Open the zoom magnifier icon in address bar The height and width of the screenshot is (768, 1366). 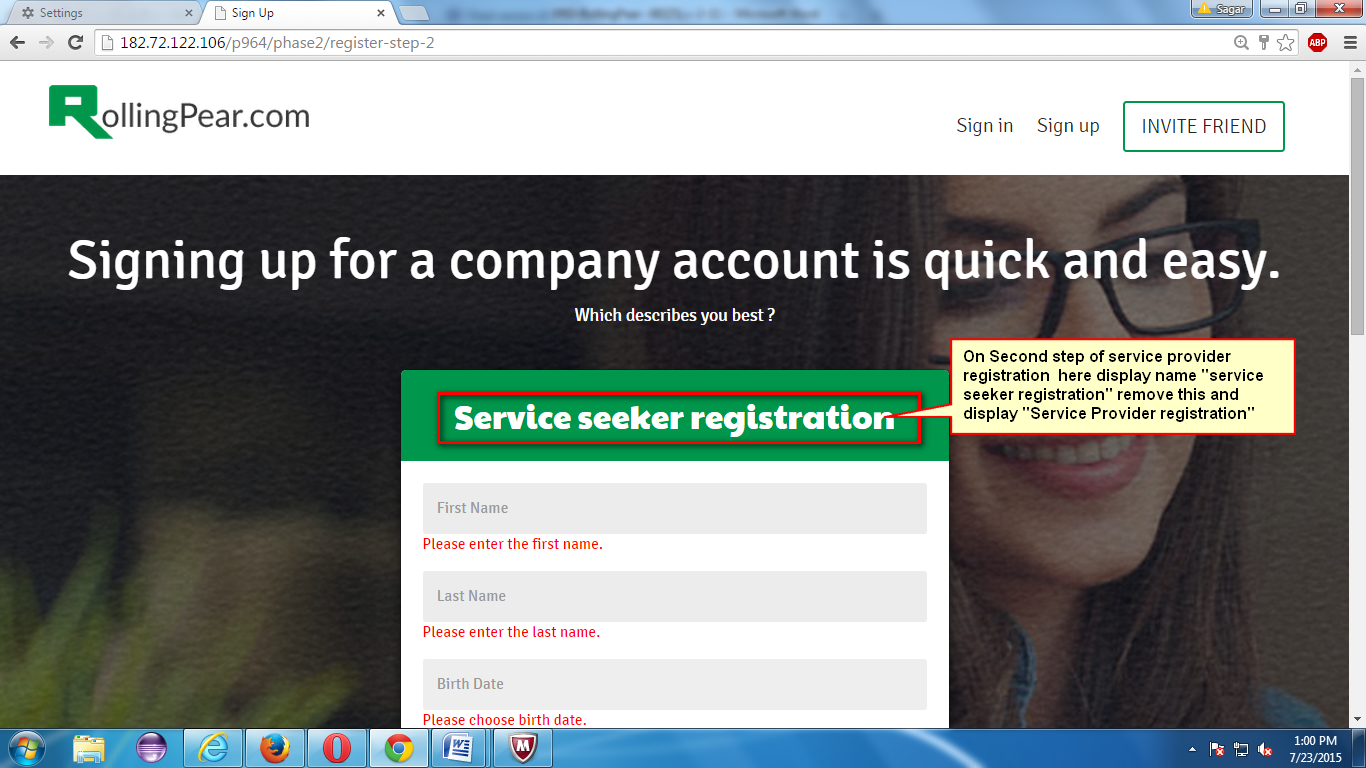tap(1241, 43)
